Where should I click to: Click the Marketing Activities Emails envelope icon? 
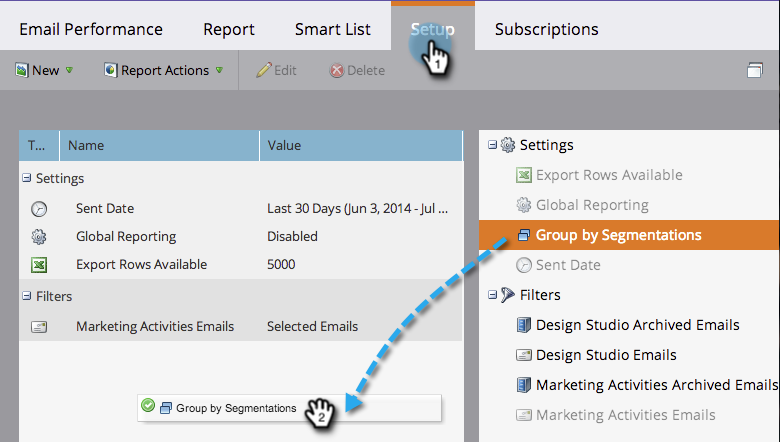(x=39, y=327)
